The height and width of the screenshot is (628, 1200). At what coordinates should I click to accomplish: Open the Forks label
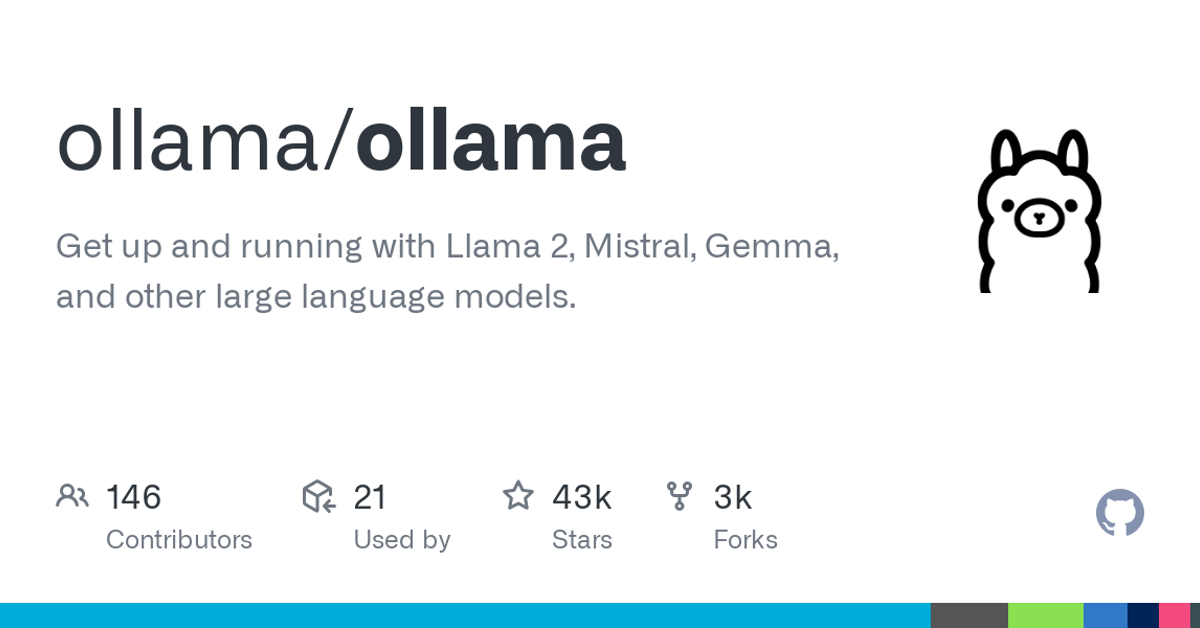click(x=745, y=540)
